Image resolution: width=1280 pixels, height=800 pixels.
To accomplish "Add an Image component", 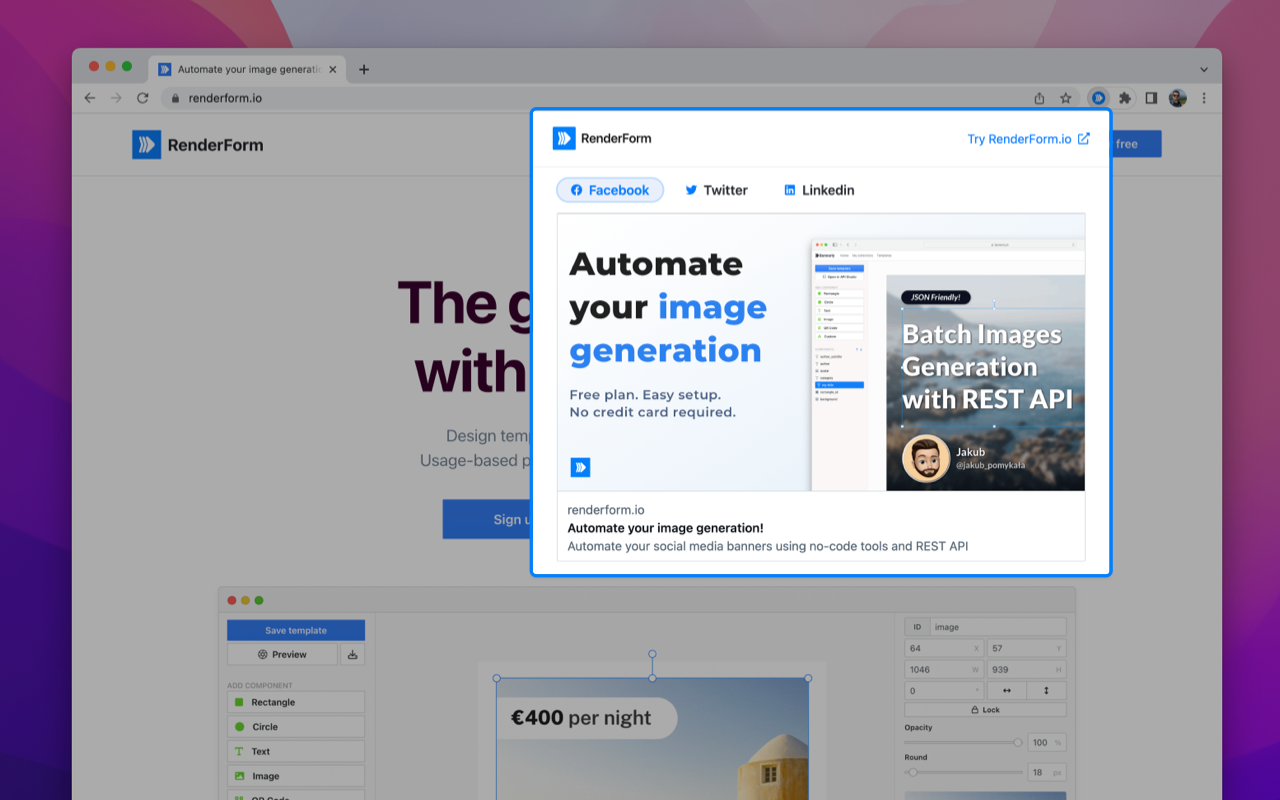I will coord(295,775).
